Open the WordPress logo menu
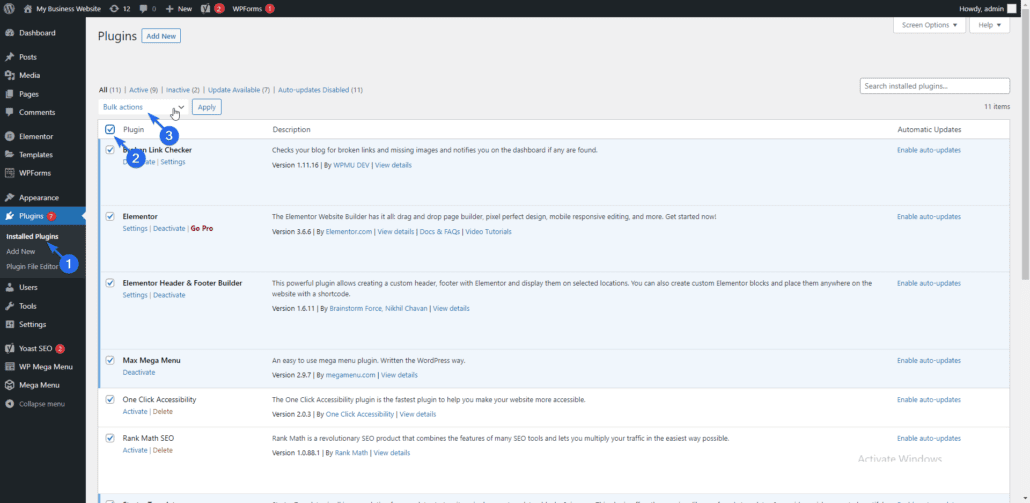The width and height of the screenshot is (1030, 503). tap(9, 9)
